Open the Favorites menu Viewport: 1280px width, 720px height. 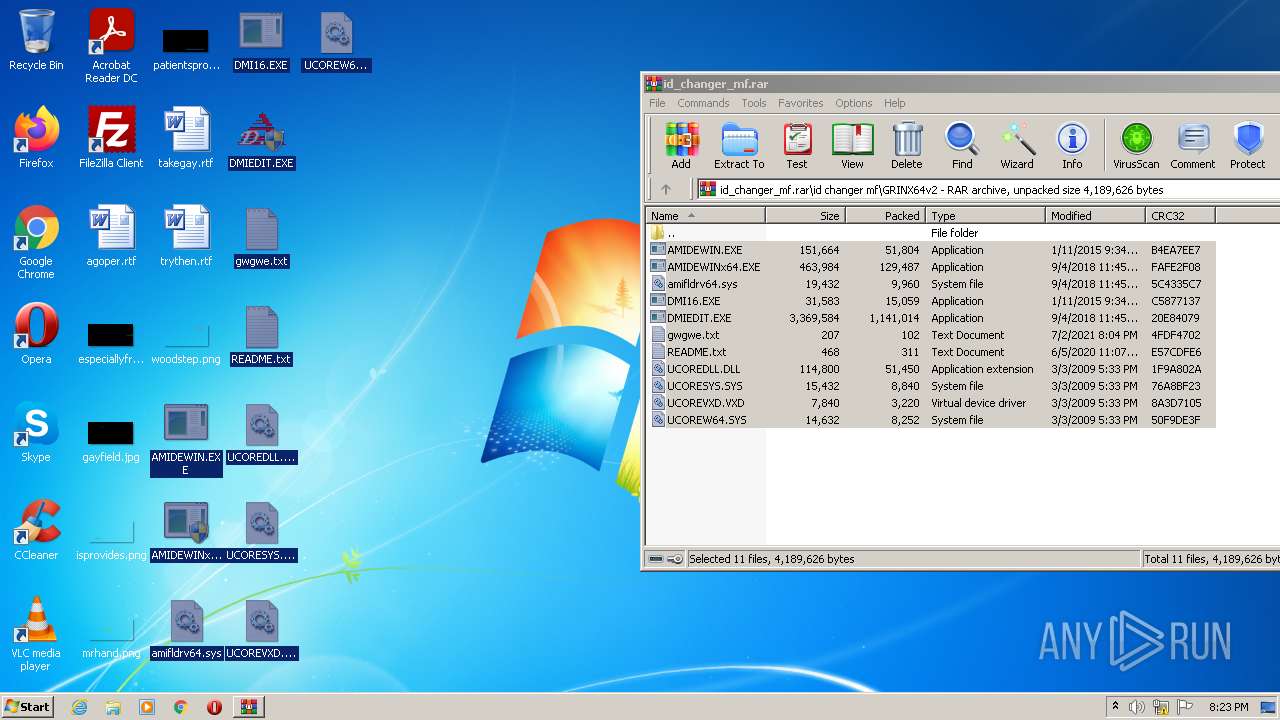click(801, 103)
